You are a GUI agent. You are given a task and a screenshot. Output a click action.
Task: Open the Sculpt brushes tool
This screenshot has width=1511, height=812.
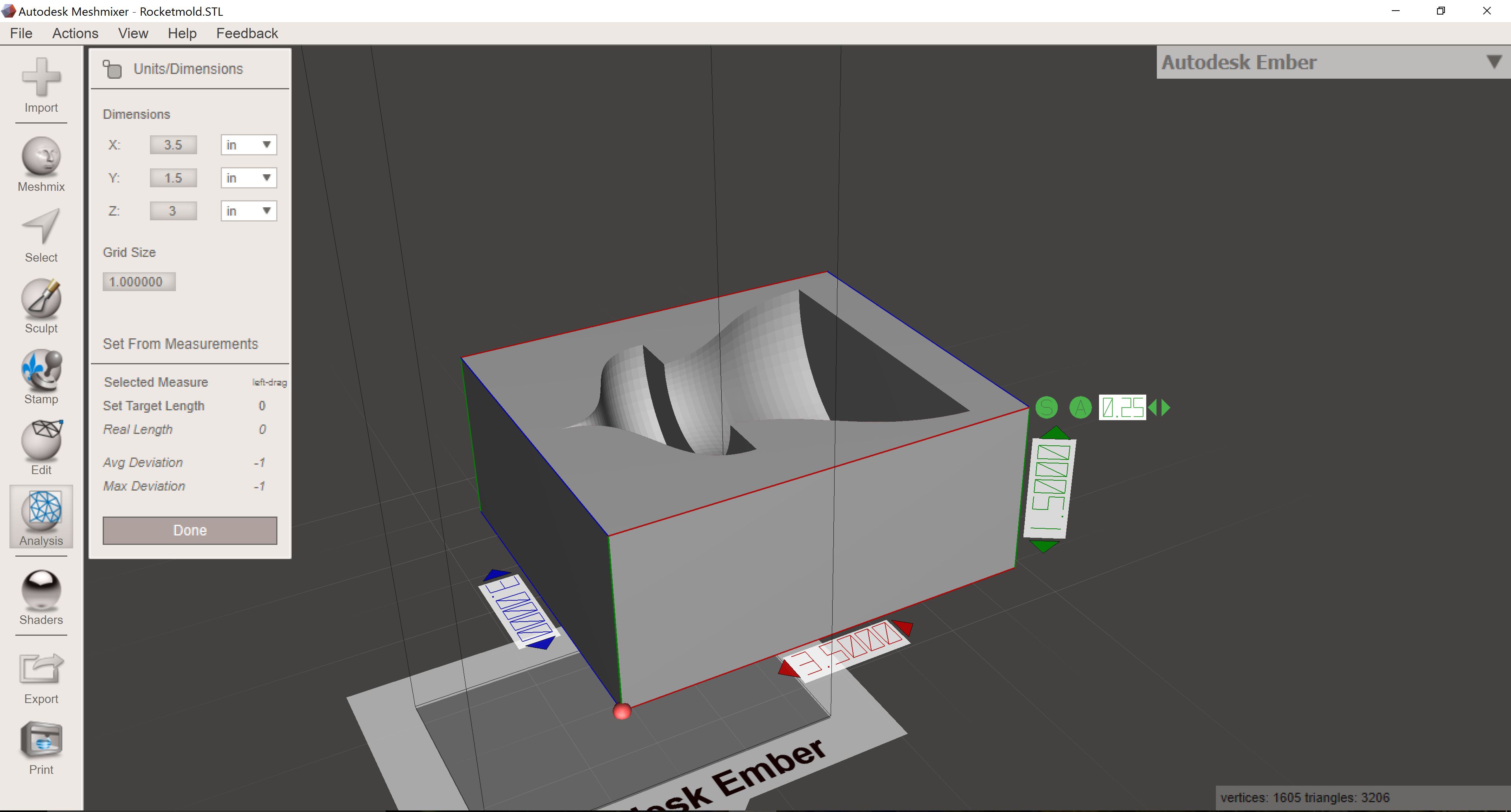[x=41, y=306]
